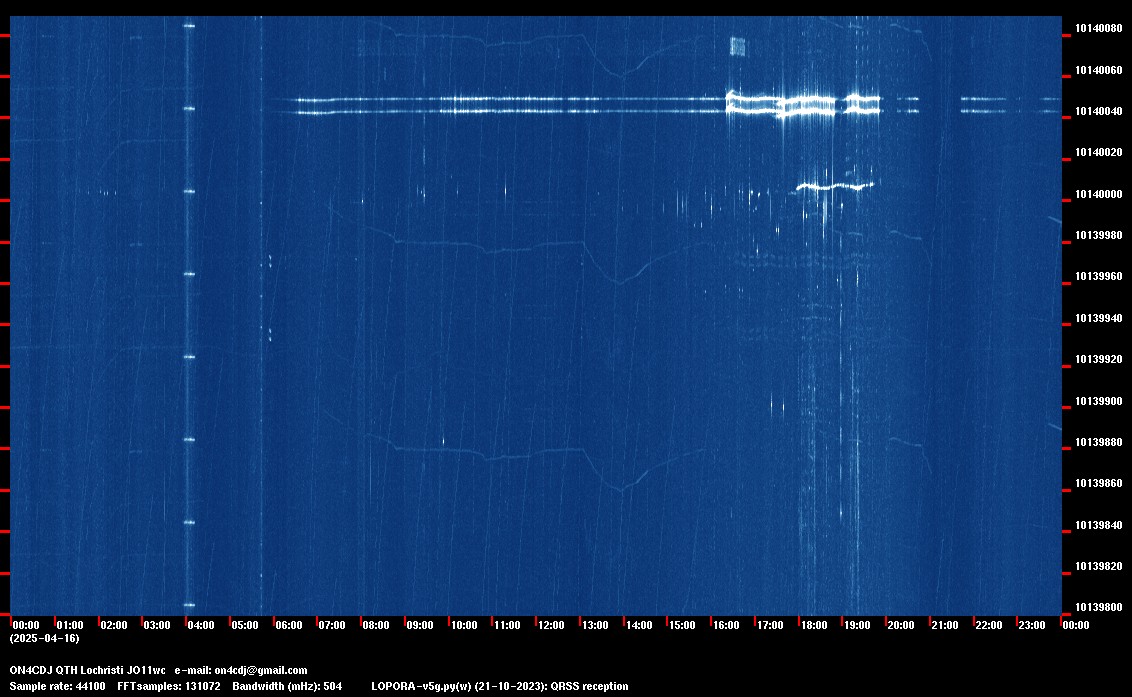Click the small bright rectangular burst above 16:00
The image size is (1132, 697).
[738, 46]
